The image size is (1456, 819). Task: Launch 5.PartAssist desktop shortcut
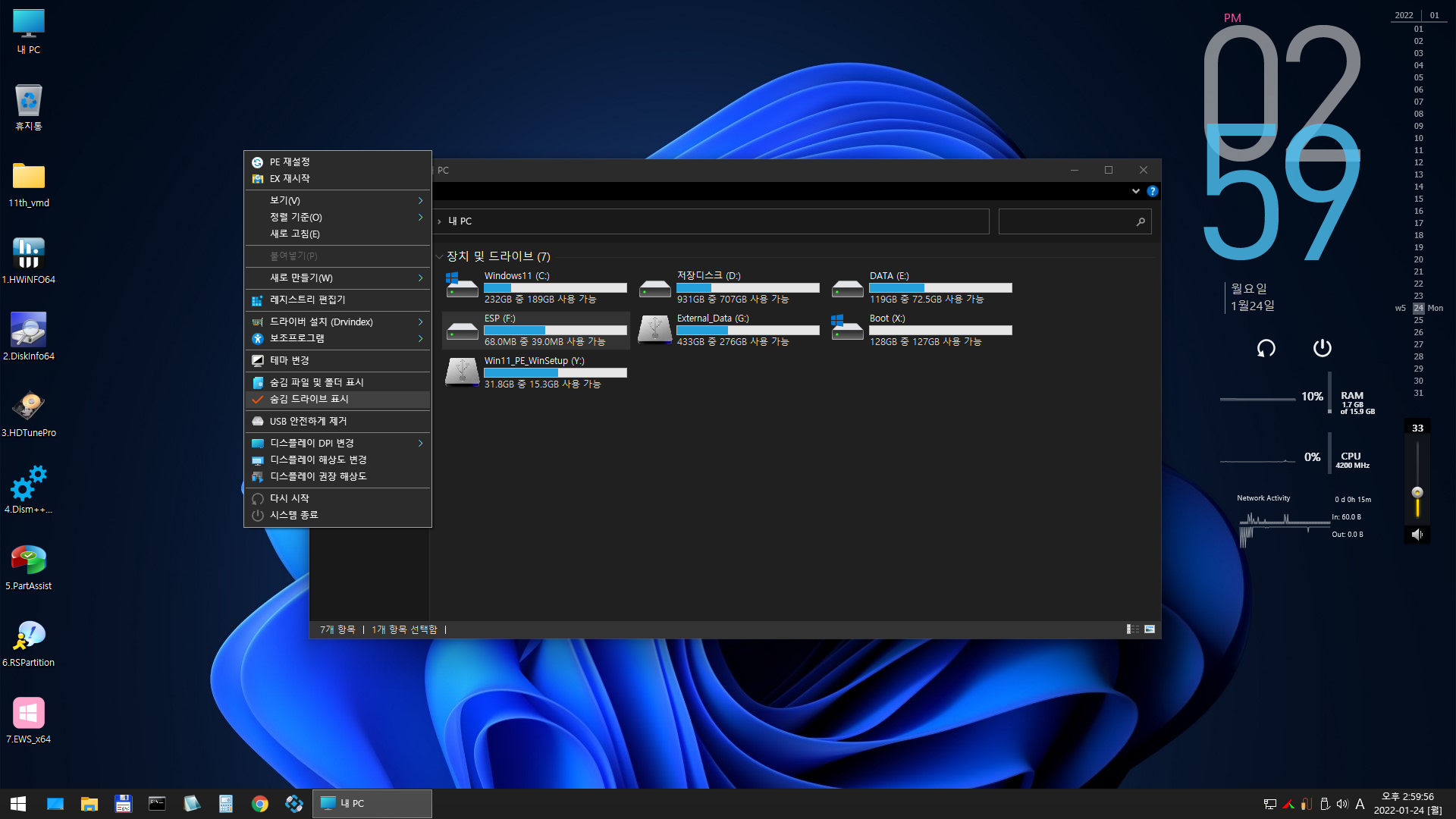pyautogui.click(x=29, y=566)
